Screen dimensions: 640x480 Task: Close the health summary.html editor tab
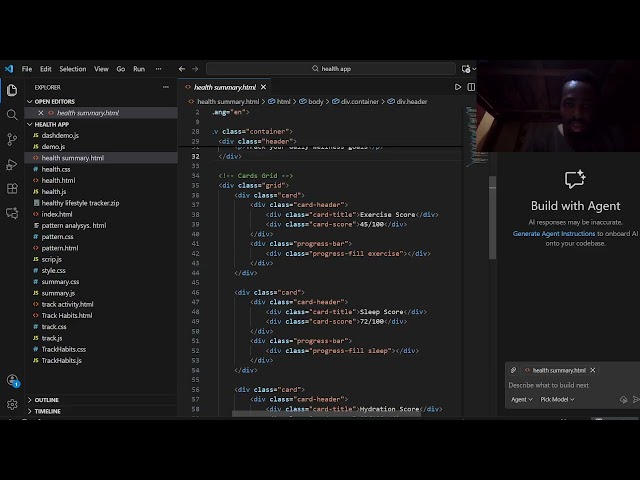(x=264, y=87)
